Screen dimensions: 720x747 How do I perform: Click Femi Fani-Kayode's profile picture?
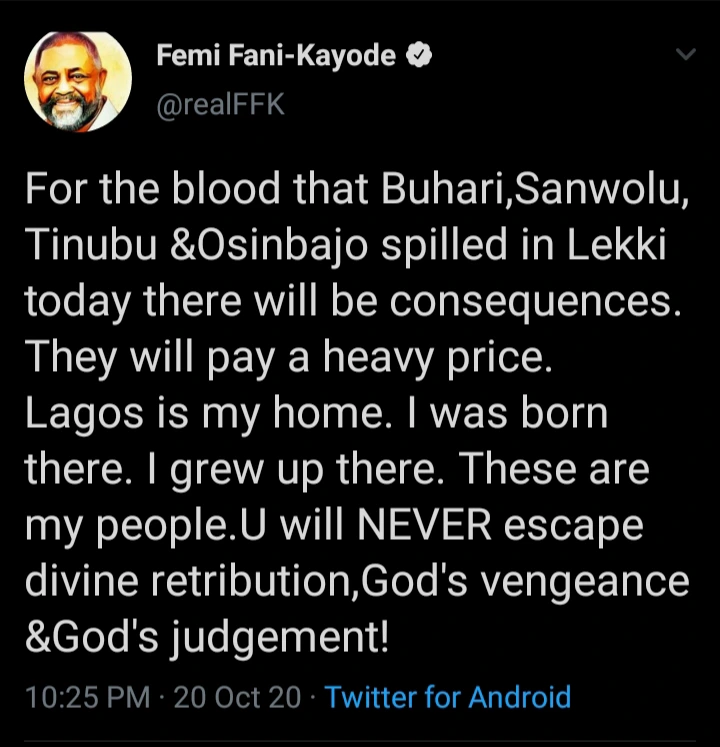click(x=77, y=81)
